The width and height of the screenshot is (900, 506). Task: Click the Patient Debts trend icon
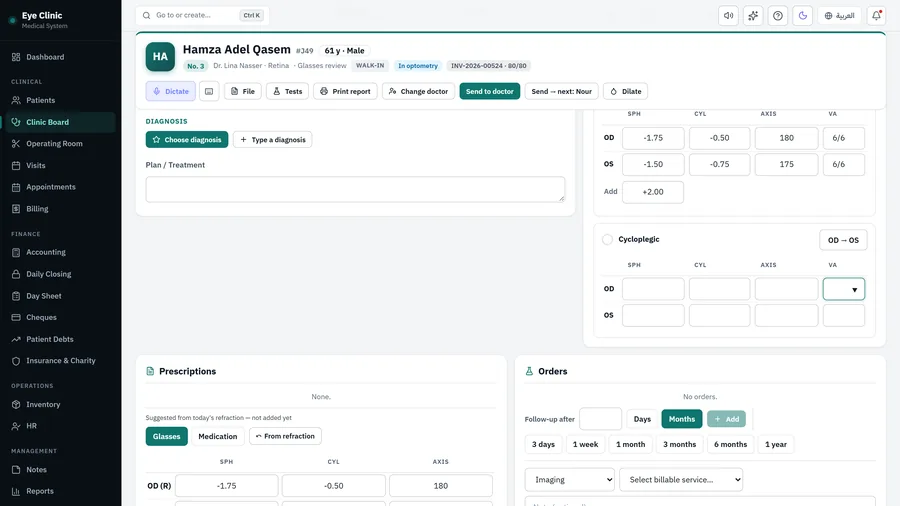coord(16,339)
